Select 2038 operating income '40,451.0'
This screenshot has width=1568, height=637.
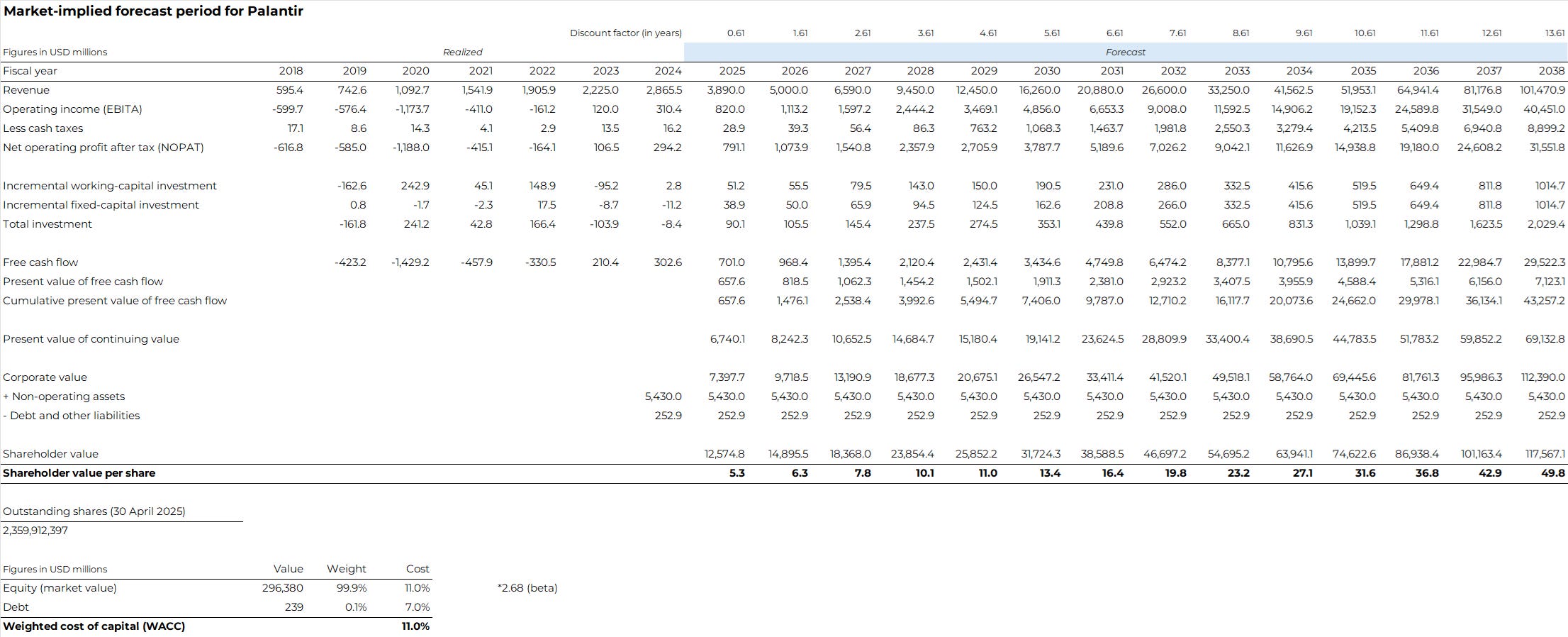point(1545,109)
